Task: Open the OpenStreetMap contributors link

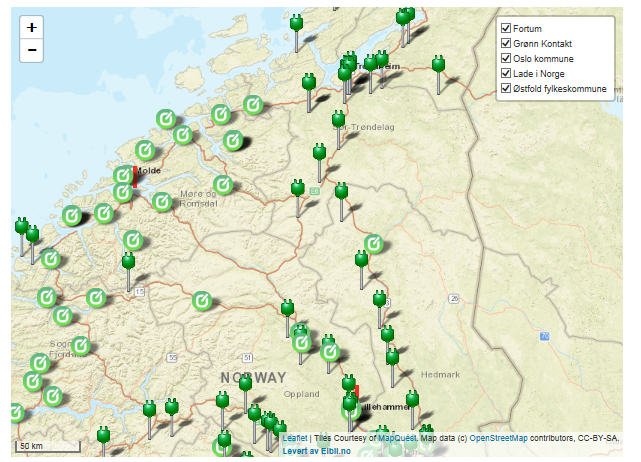Action: tap(498, 438)
